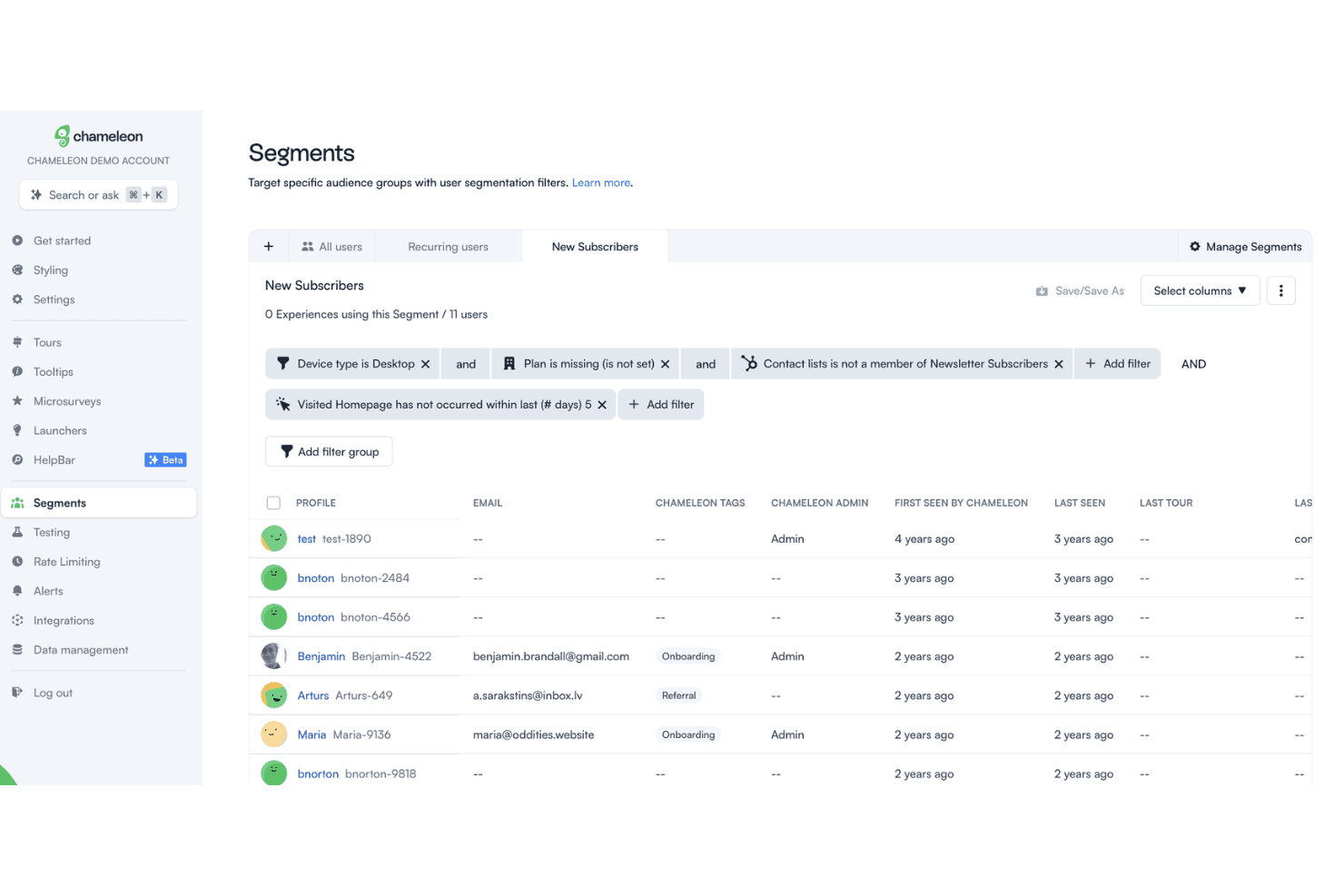Image resolution: width=1344 pixels, height=896 pixels.
Task: Click the plus icon to add segment tab
Action: (x=269, y=246)
